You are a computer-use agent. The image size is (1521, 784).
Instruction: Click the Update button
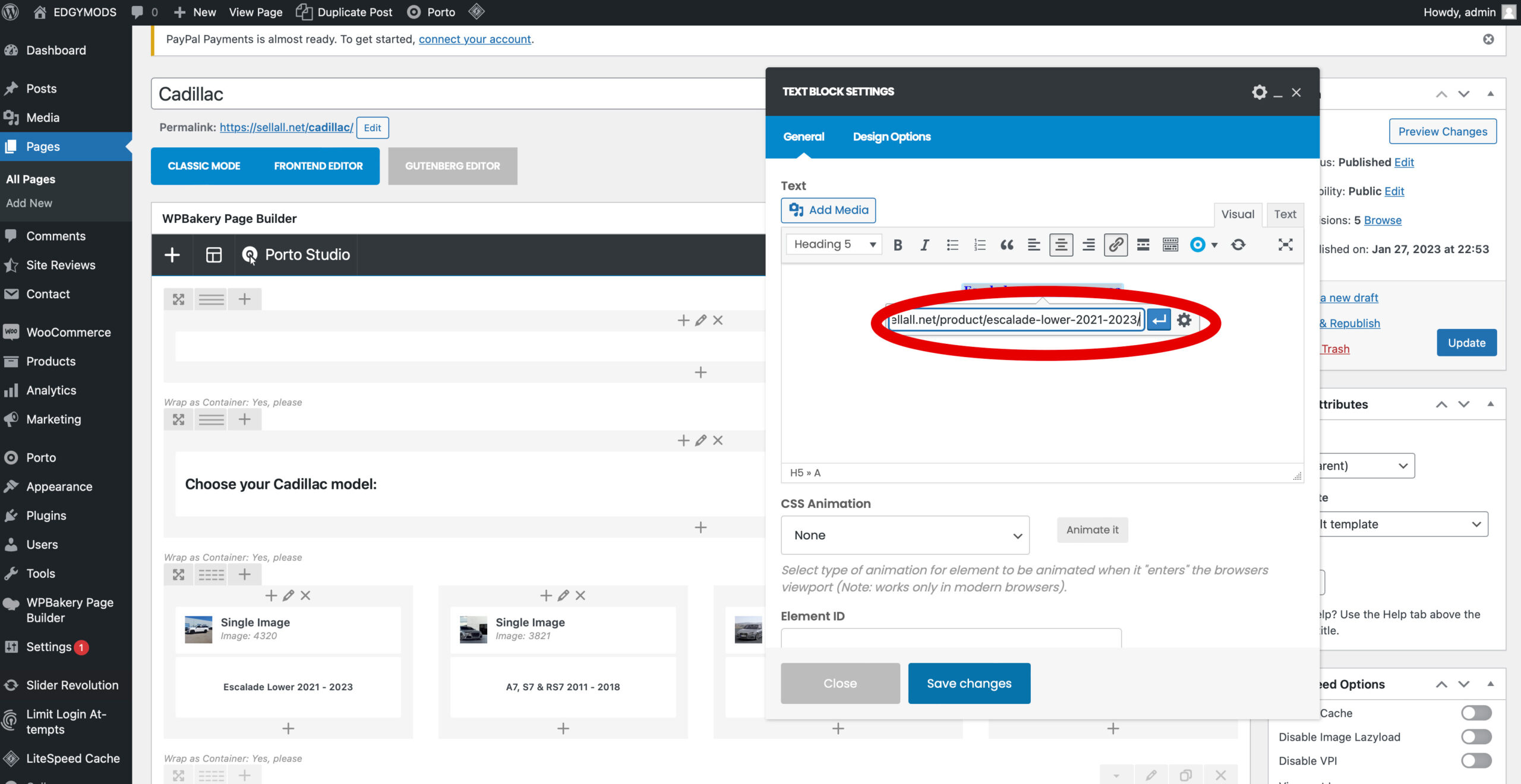pos(1466,343)
